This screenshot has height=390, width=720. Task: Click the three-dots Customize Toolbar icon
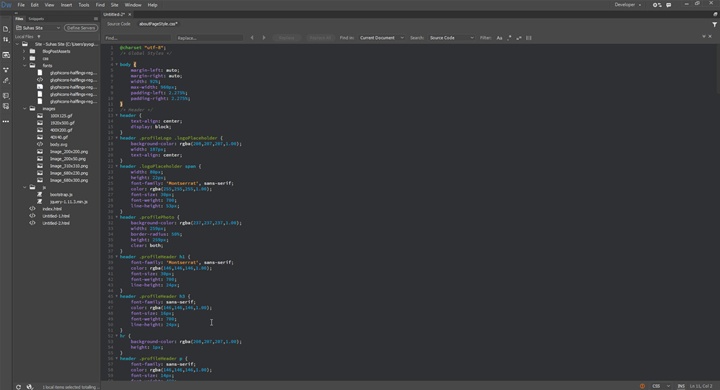coord(6,122)
